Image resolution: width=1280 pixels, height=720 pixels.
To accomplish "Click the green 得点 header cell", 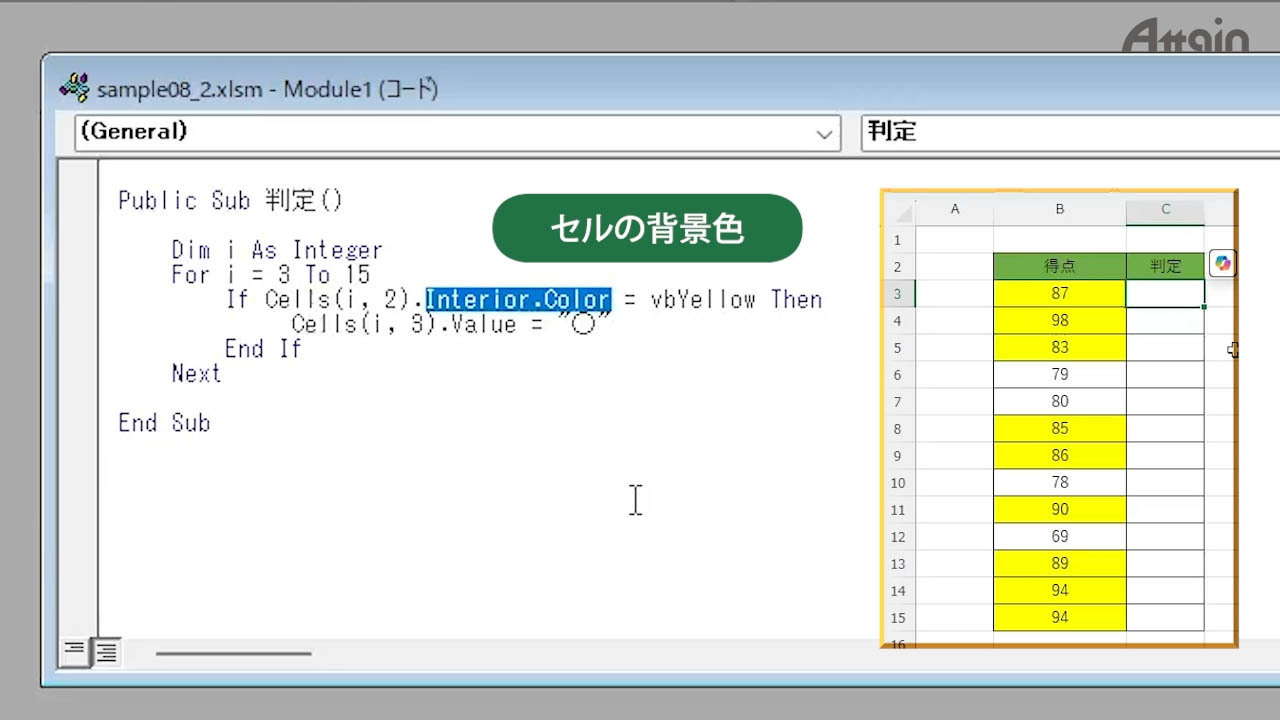I will tap(1059, 267).
